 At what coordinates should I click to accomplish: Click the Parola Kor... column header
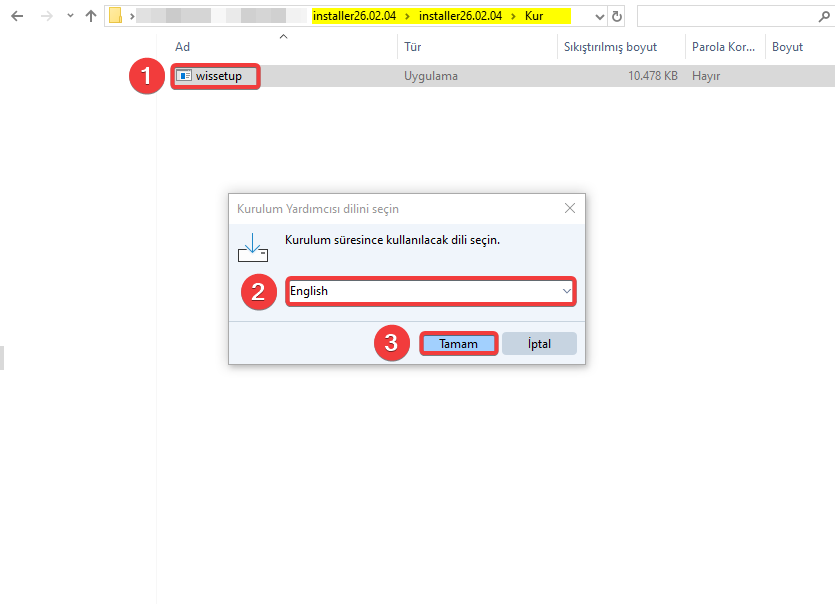click(724, 47)
